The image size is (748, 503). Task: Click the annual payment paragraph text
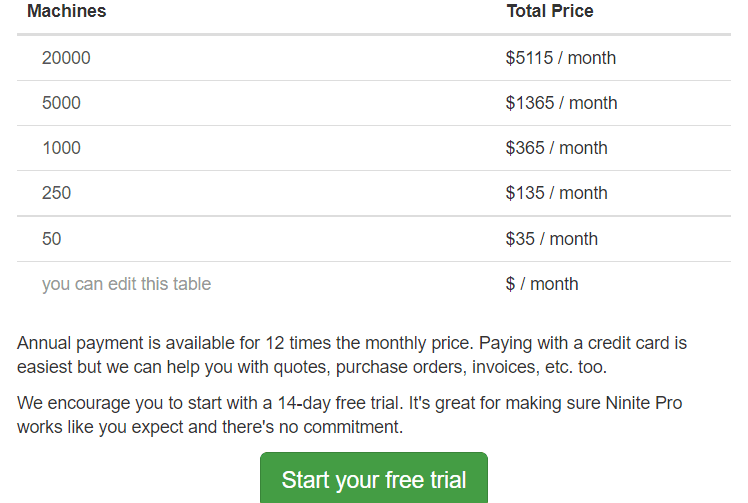click(x=352, y=355)
